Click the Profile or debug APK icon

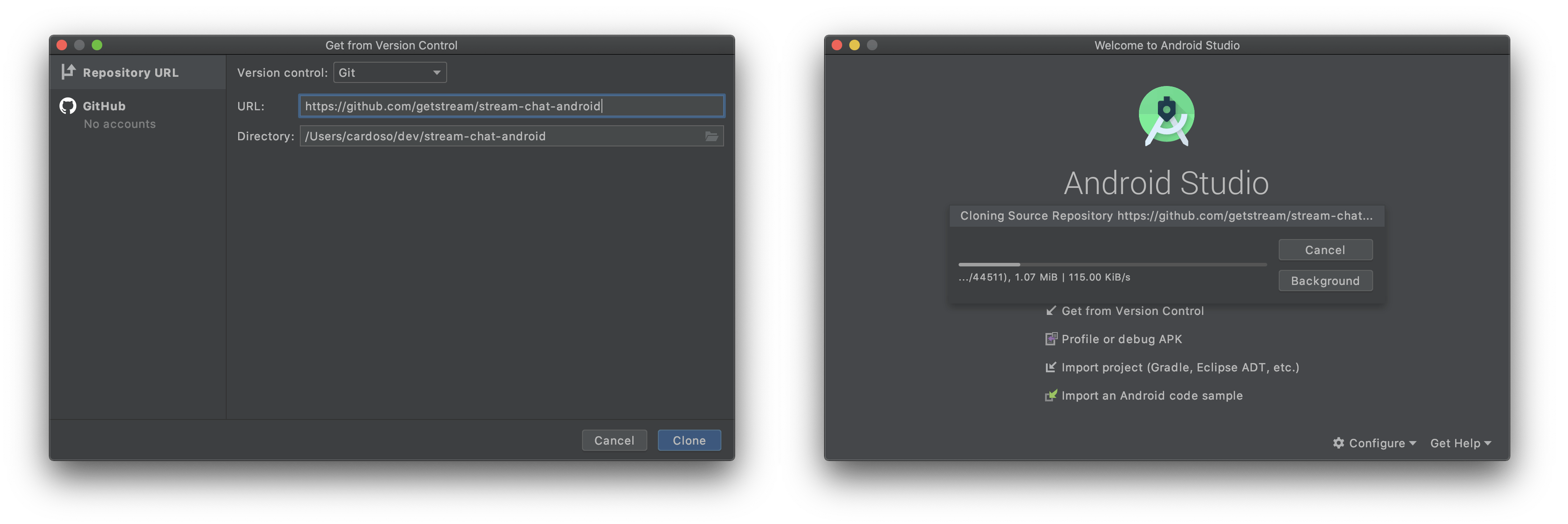coord(1051,339)
